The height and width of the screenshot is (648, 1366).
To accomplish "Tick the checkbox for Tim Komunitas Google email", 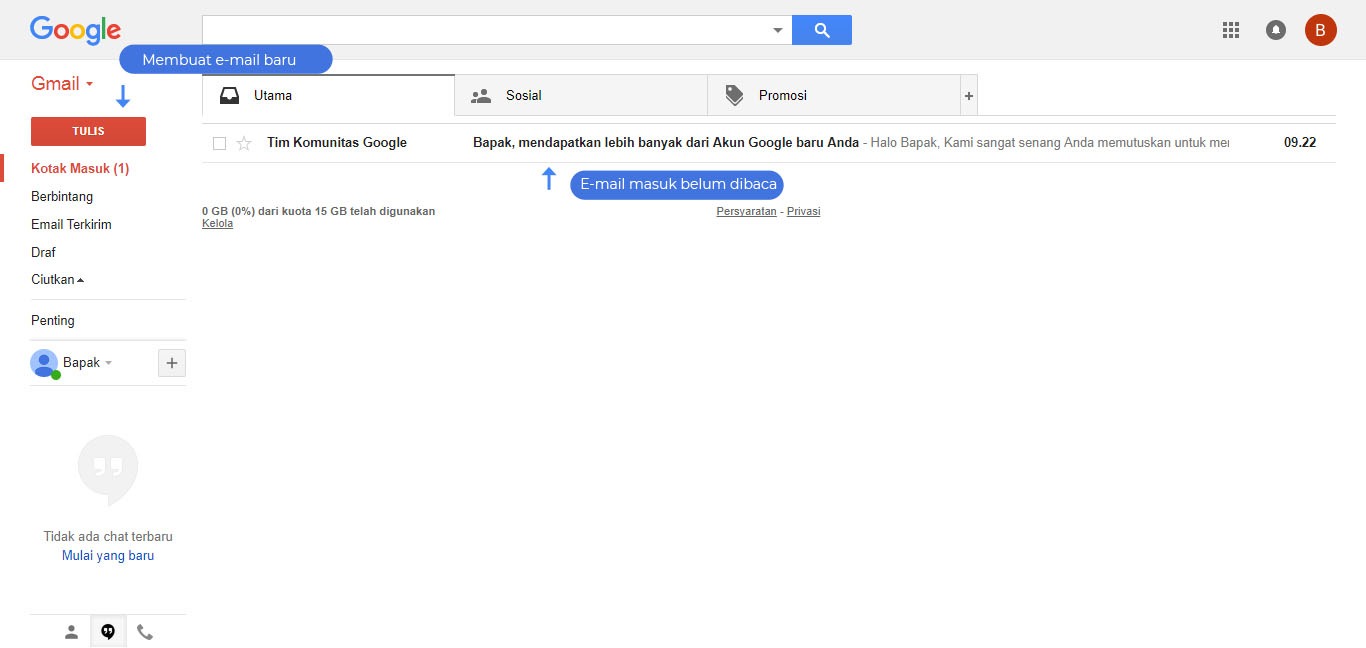I will pyautogui.click(x=219, y=143).
